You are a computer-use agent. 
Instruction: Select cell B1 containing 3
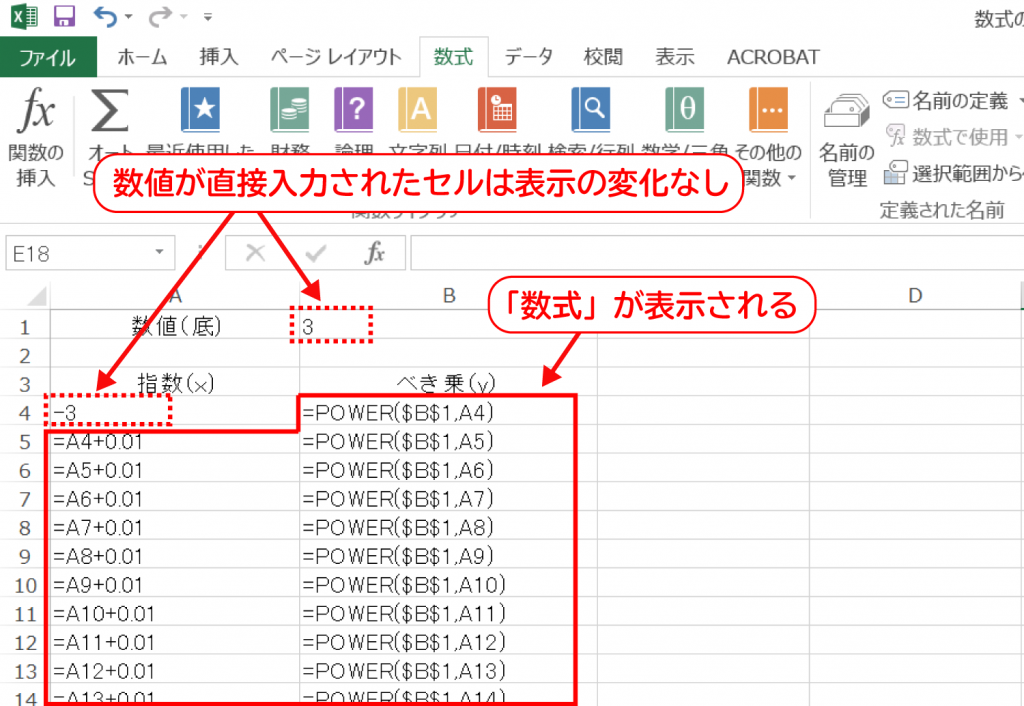click(448, 325)
